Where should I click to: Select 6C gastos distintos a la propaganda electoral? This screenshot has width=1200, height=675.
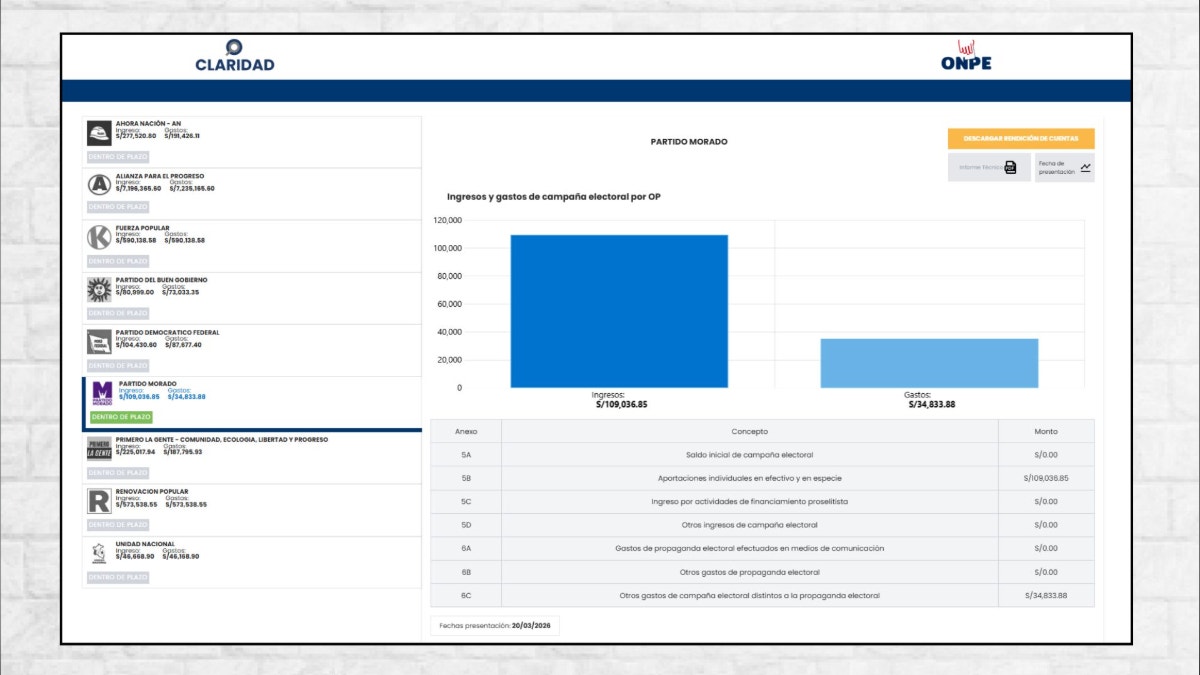click(x=762, y=595)
